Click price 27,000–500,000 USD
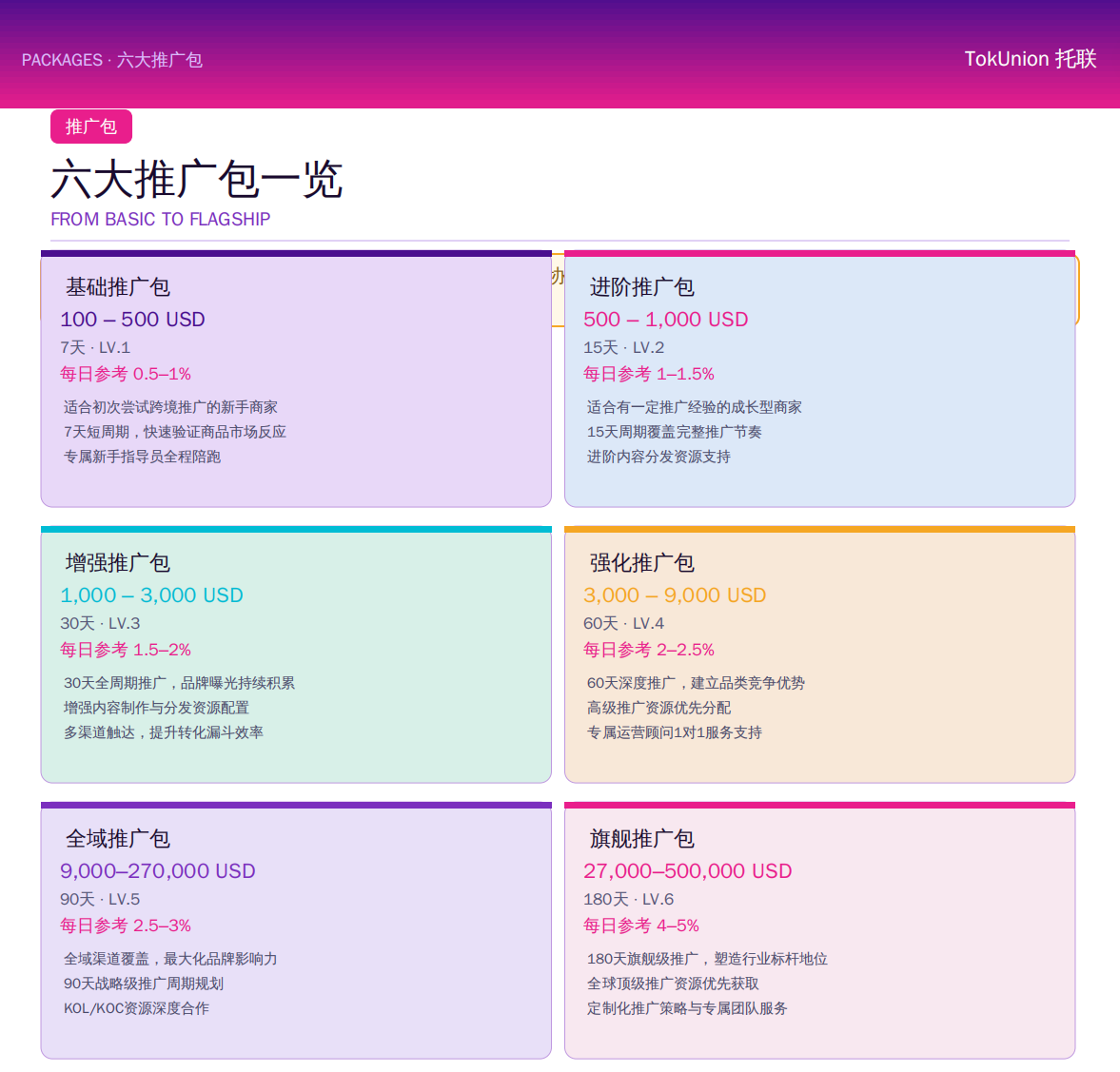 click(688, 870)
